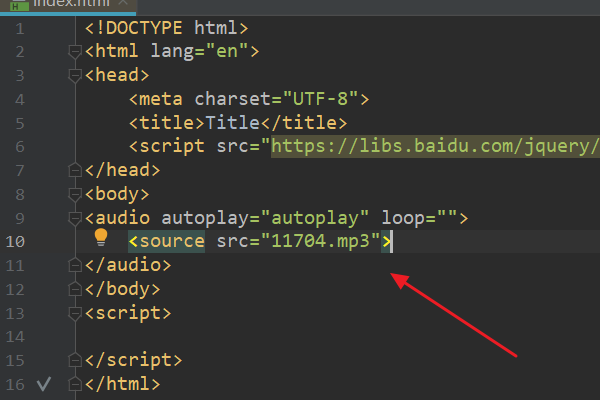Click line number 10 in the gutter
The image size is (600, 400).
[x=20, y=242]
